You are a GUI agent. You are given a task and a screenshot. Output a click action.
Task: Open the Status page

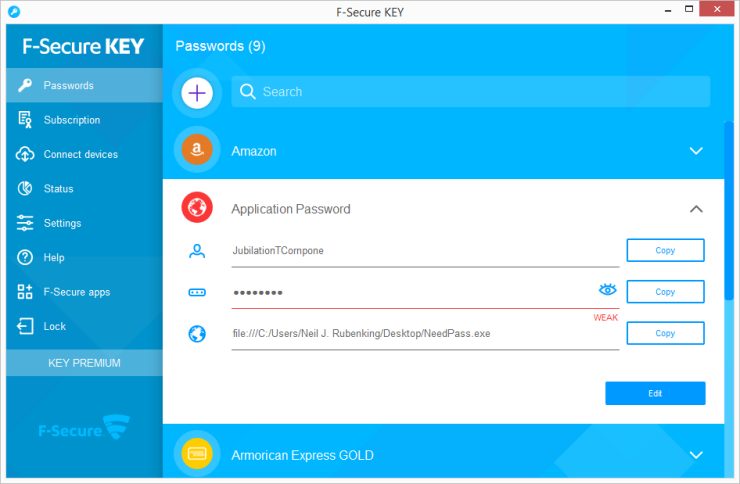(84, 189)
